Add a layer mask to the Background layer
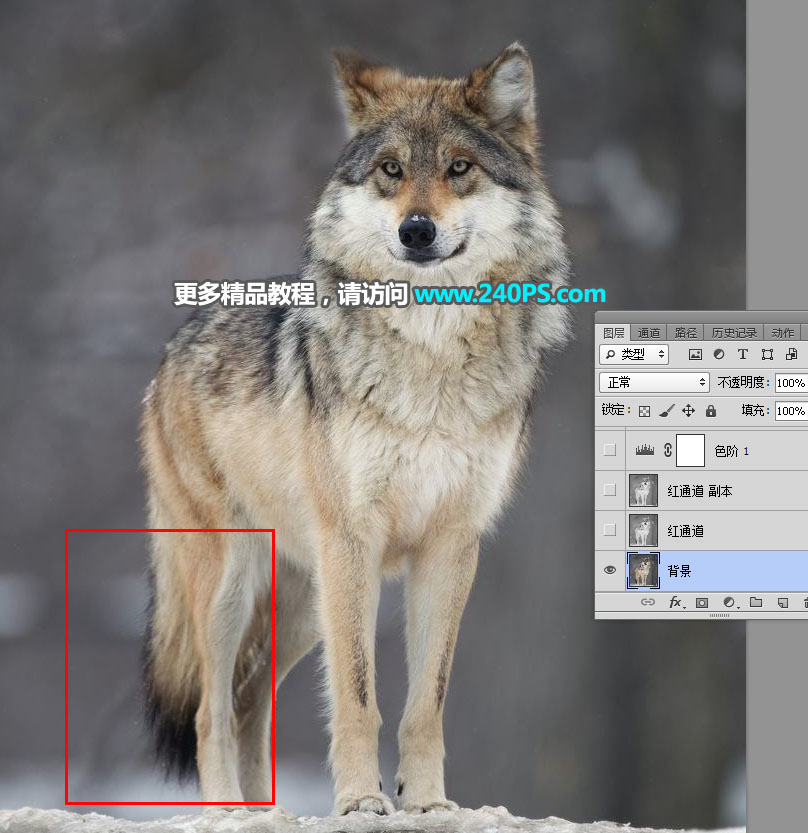This screenshot has width=808, height=833. click(702, 603)
